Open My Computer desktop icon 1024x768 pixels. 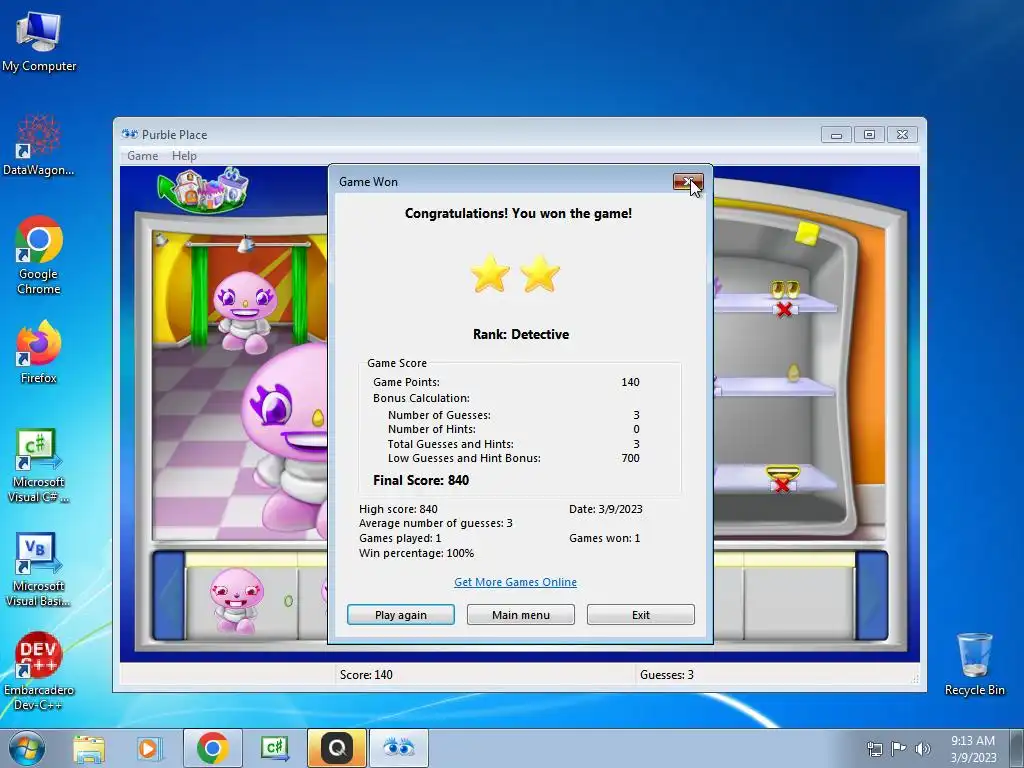(39, 40)
